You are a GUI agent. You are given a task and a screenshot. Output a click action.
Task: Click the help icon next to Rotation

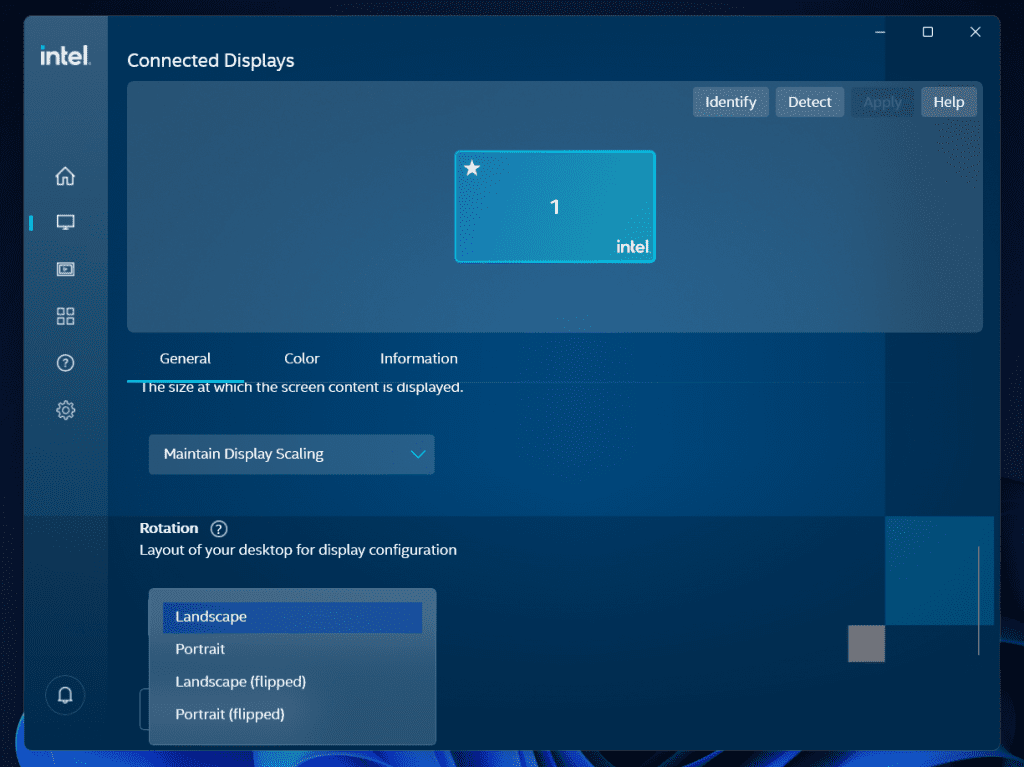click(218, 528)
